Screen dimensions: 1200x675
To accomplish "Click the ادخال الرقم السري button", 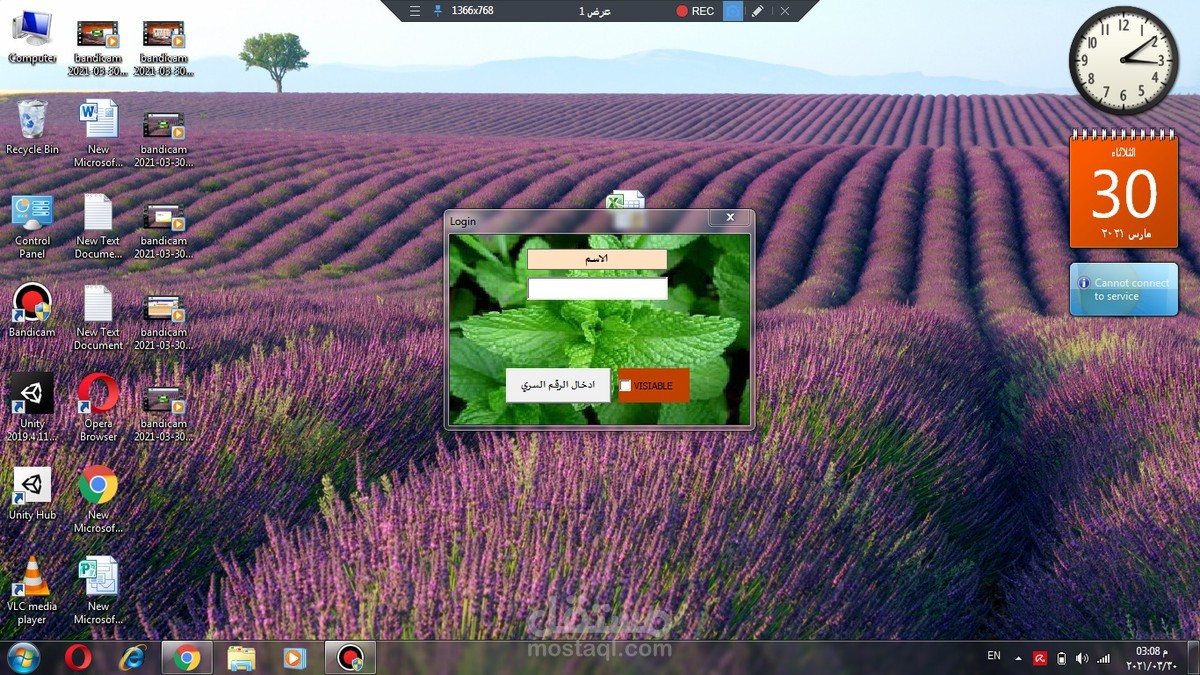I will click(558, 385).
